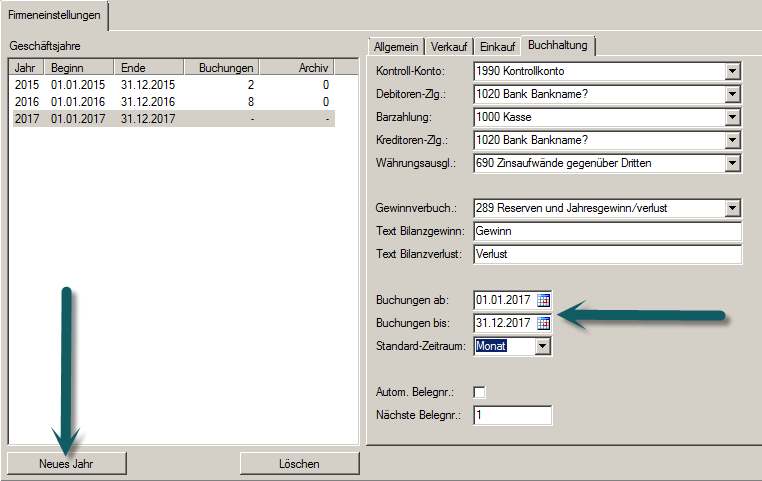Toggle Autom. Belegnr. checkbox

(479, 391)
